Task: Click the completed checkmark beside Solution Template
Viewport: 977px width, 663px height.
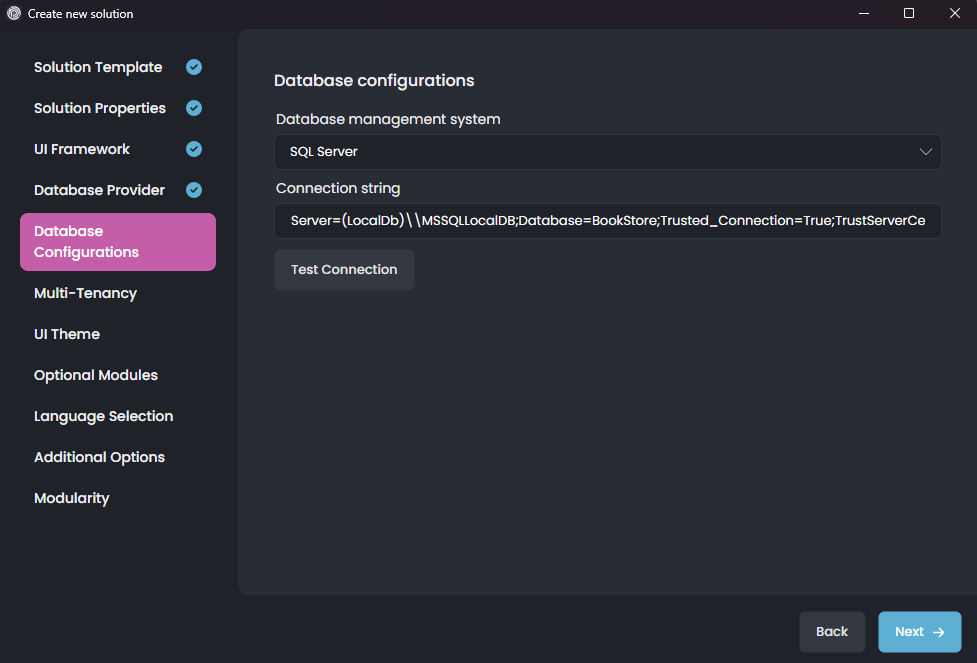Action: point(193,67)
